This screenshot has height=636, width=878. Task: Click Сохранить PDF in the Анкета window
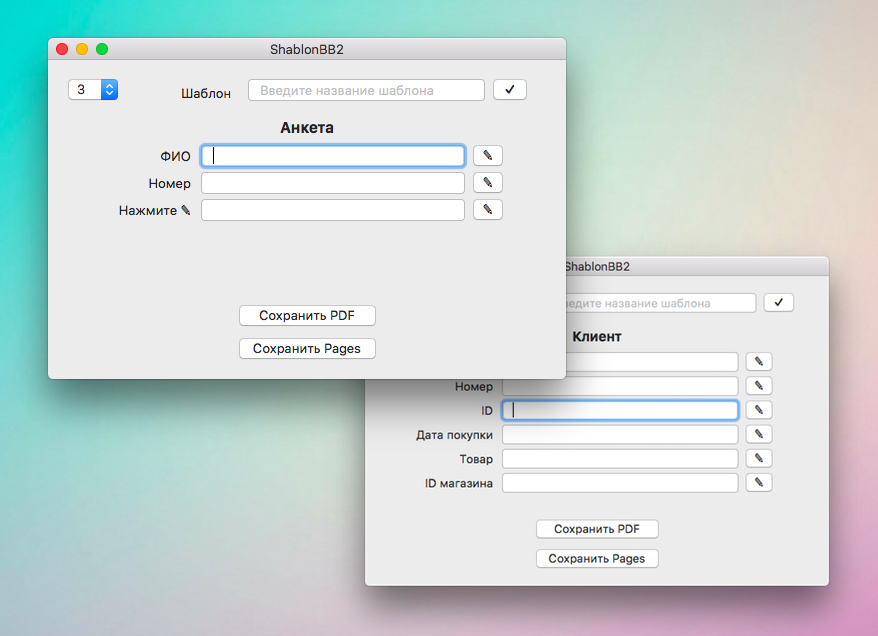[307, 316]
